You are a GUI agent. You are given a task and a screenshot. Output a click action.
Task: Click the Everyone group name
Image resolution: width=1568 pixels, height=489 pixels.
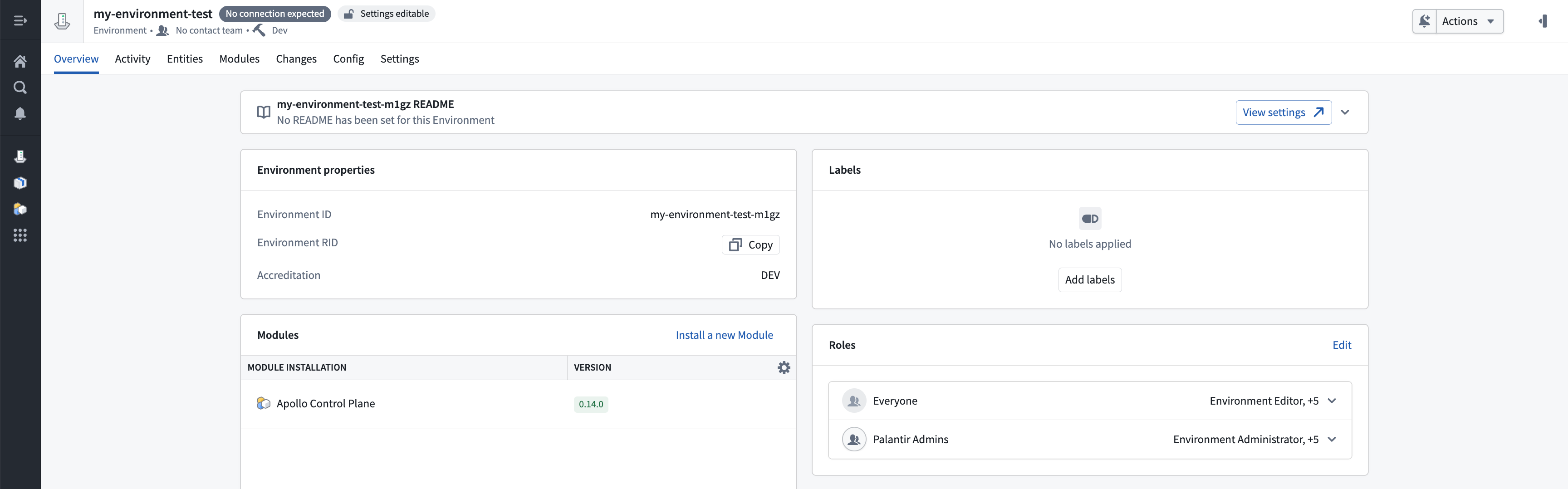tap(895, 401)
